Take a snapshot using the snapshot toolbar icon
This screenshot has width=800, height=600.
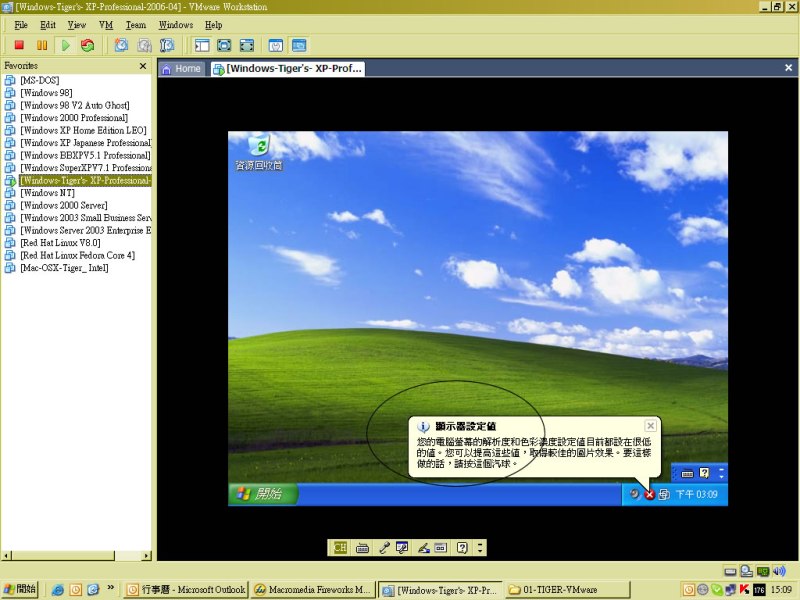click(x=121, y=45)
